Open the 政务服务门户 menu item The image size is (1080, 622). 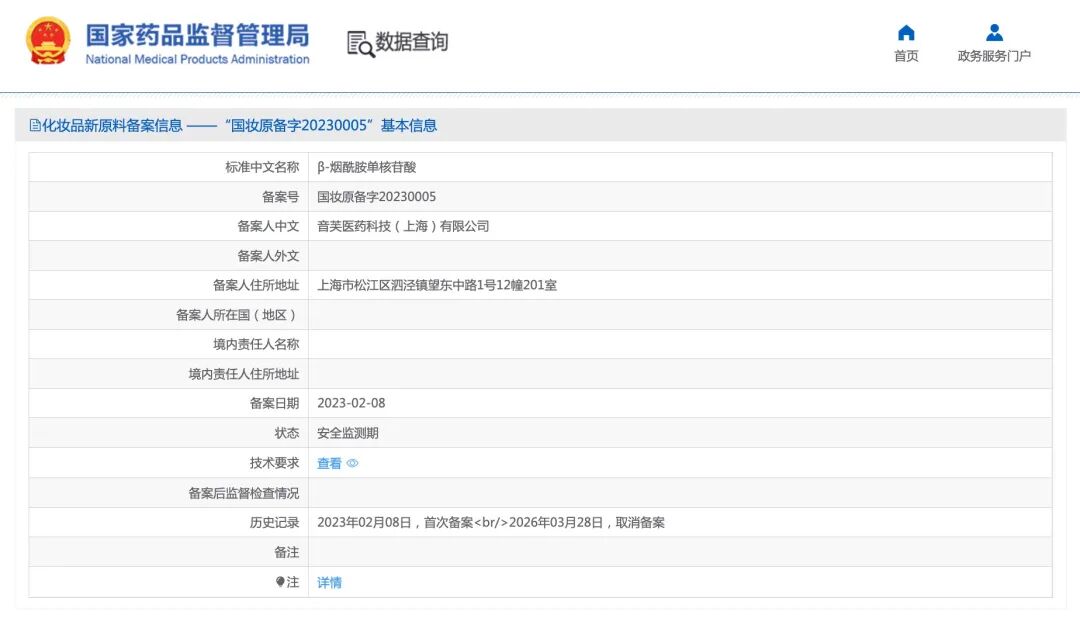[x=994, y=56]
